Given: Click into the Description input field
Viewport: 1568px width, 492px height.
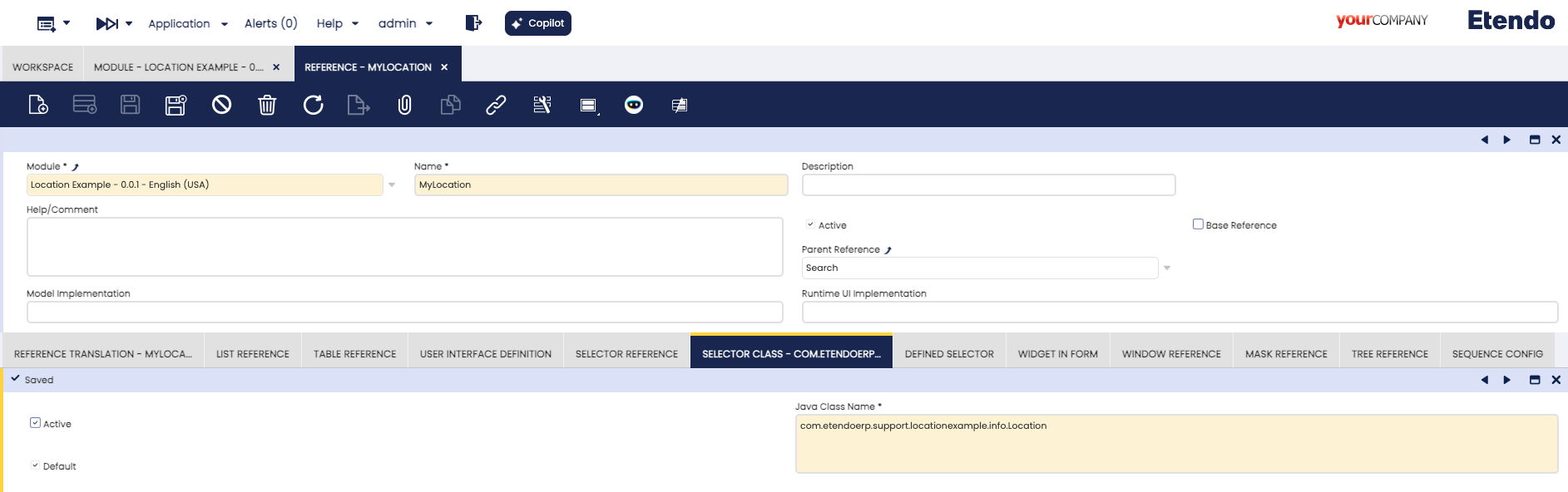Looking at the screenshot, I should click(987, 184).
